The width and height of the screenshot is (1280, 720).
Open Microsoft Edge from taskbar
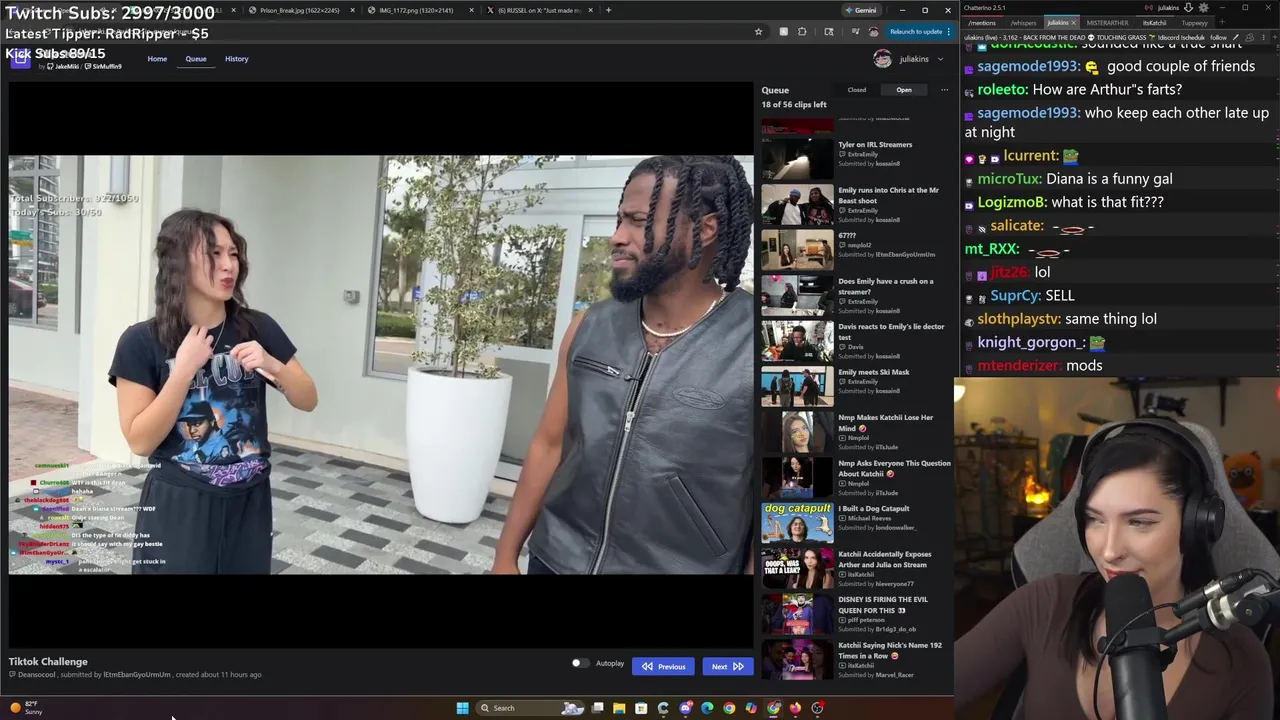pos(707,708)
